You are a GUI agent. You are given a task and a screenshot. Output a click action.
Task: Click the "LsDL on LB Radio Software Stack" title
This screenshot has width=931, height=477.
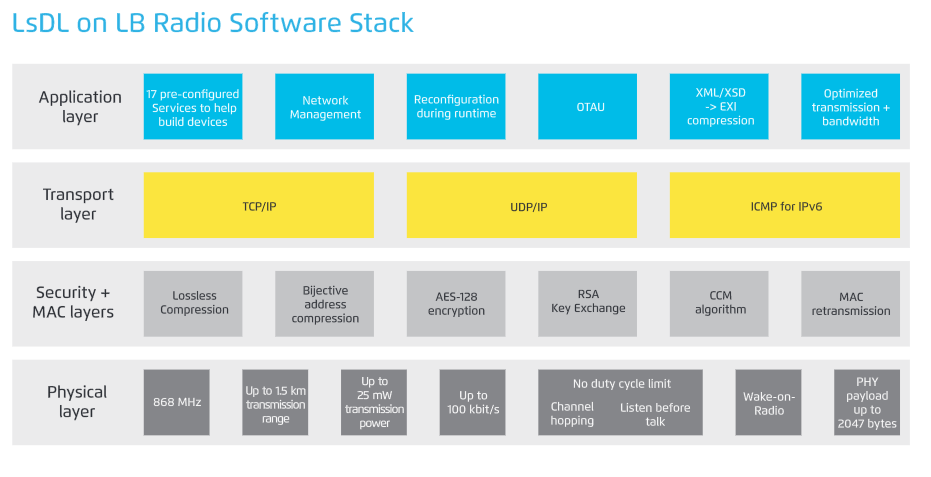213,24
